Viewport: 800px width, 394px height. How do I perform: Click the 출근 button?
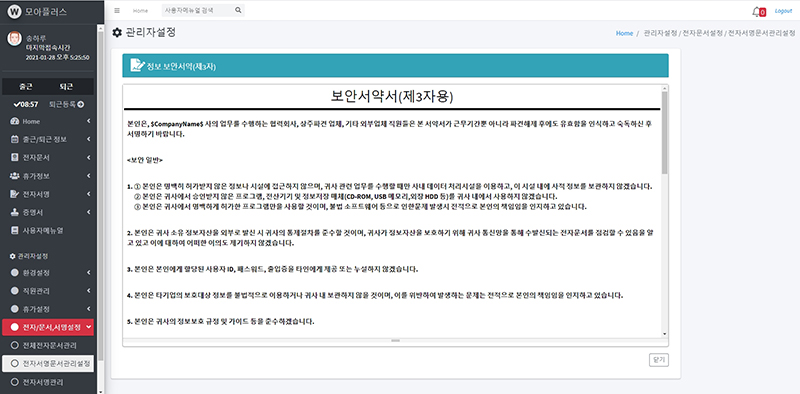[26, 86]
